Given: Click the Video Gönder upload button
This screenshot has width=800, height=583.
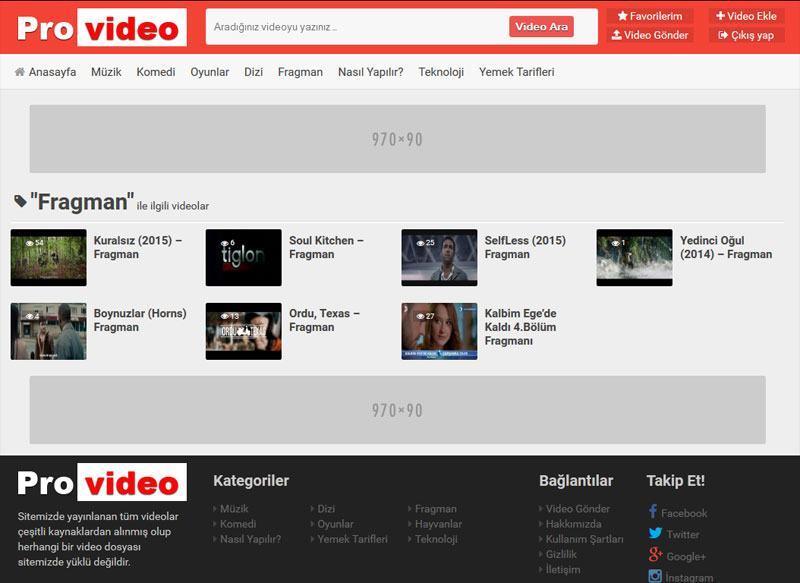Looking at the screenshot, I should [x=649, y=35].
